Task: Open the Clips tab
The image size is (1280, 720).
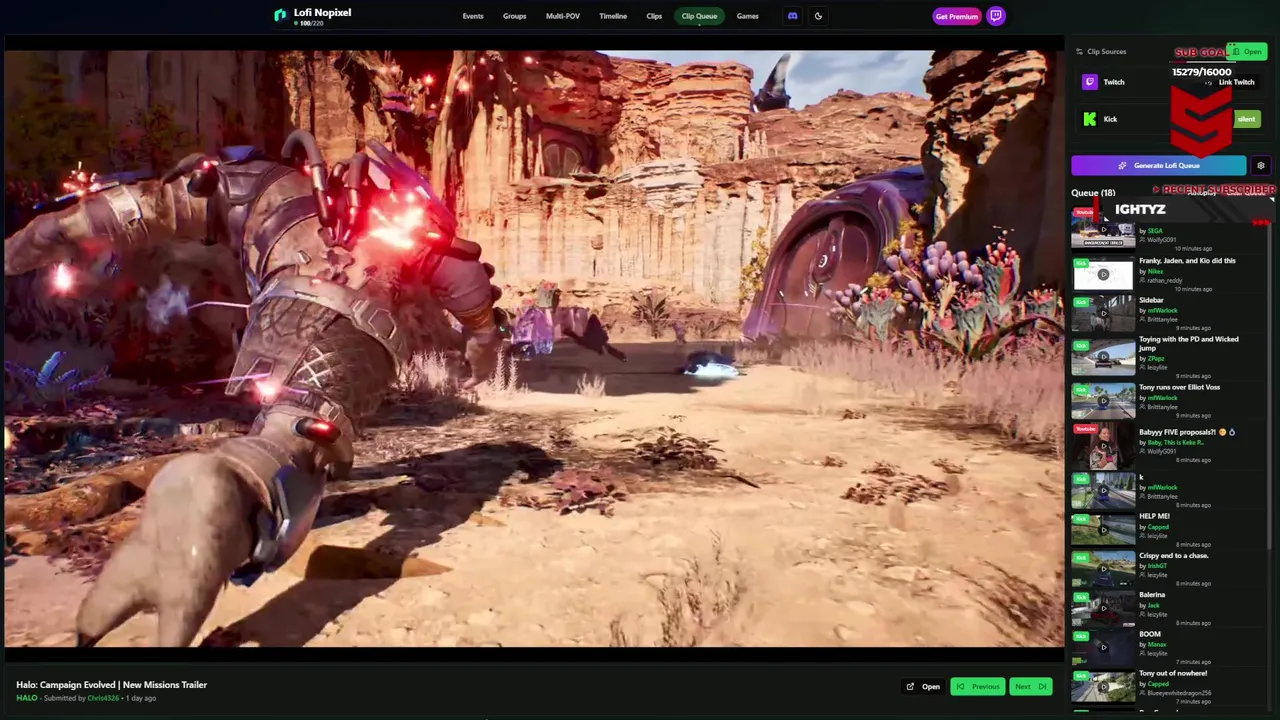Action: pos(654,16)
